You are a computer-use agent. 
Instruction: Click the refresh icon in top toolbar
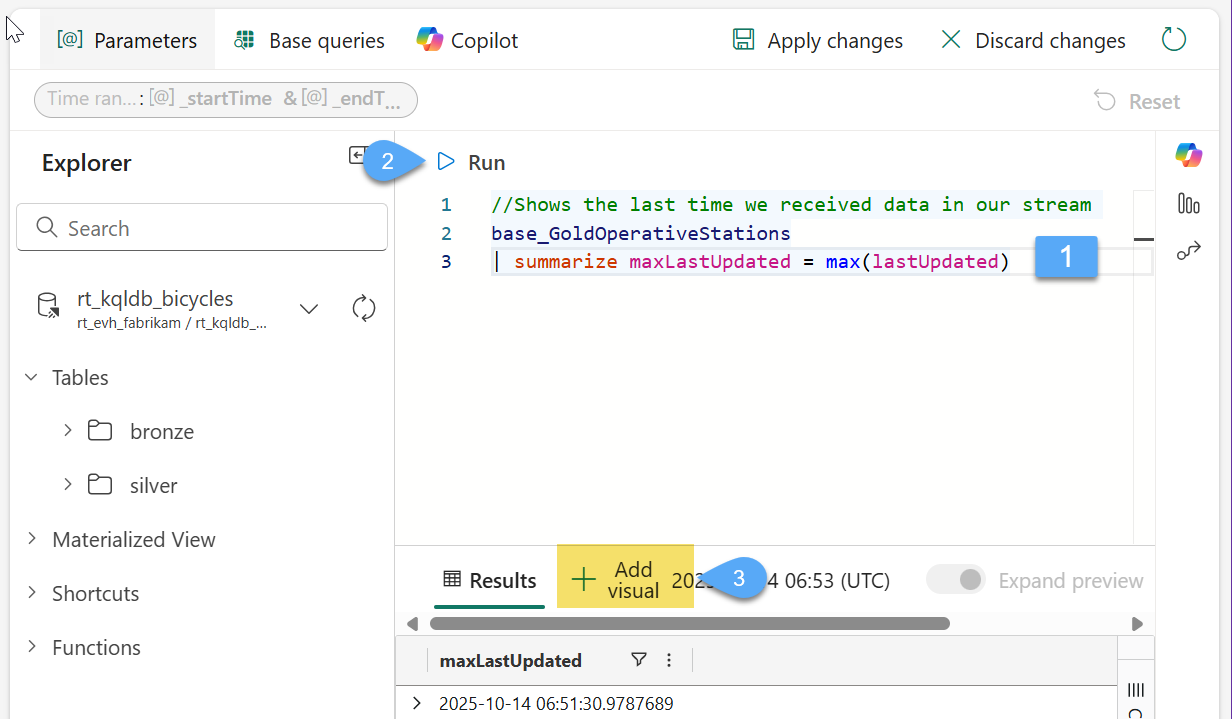click(x=1173, y=40)
